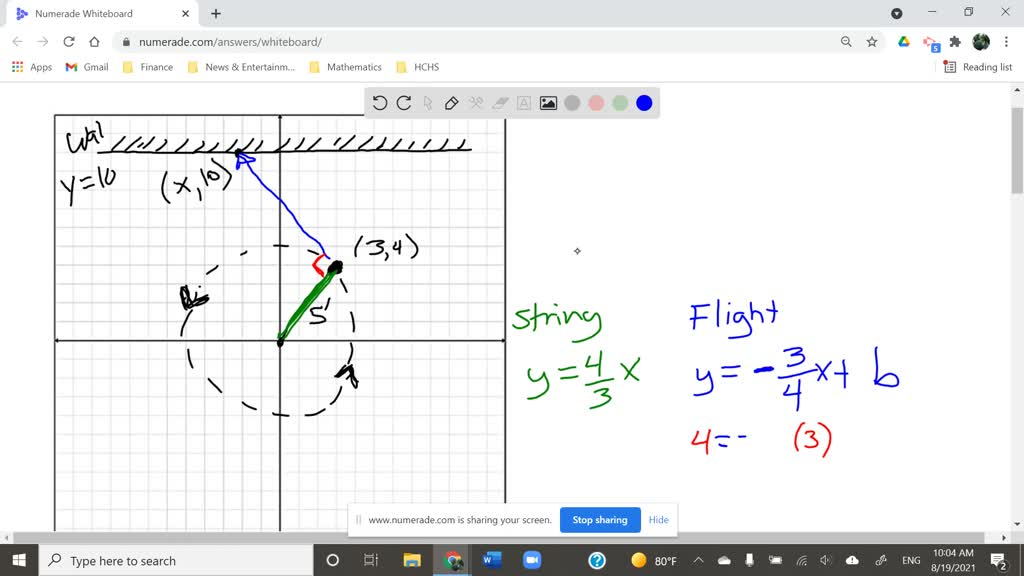
Task: Go forward in browser history
Action: pyautogui.click(x=43, y=42)
